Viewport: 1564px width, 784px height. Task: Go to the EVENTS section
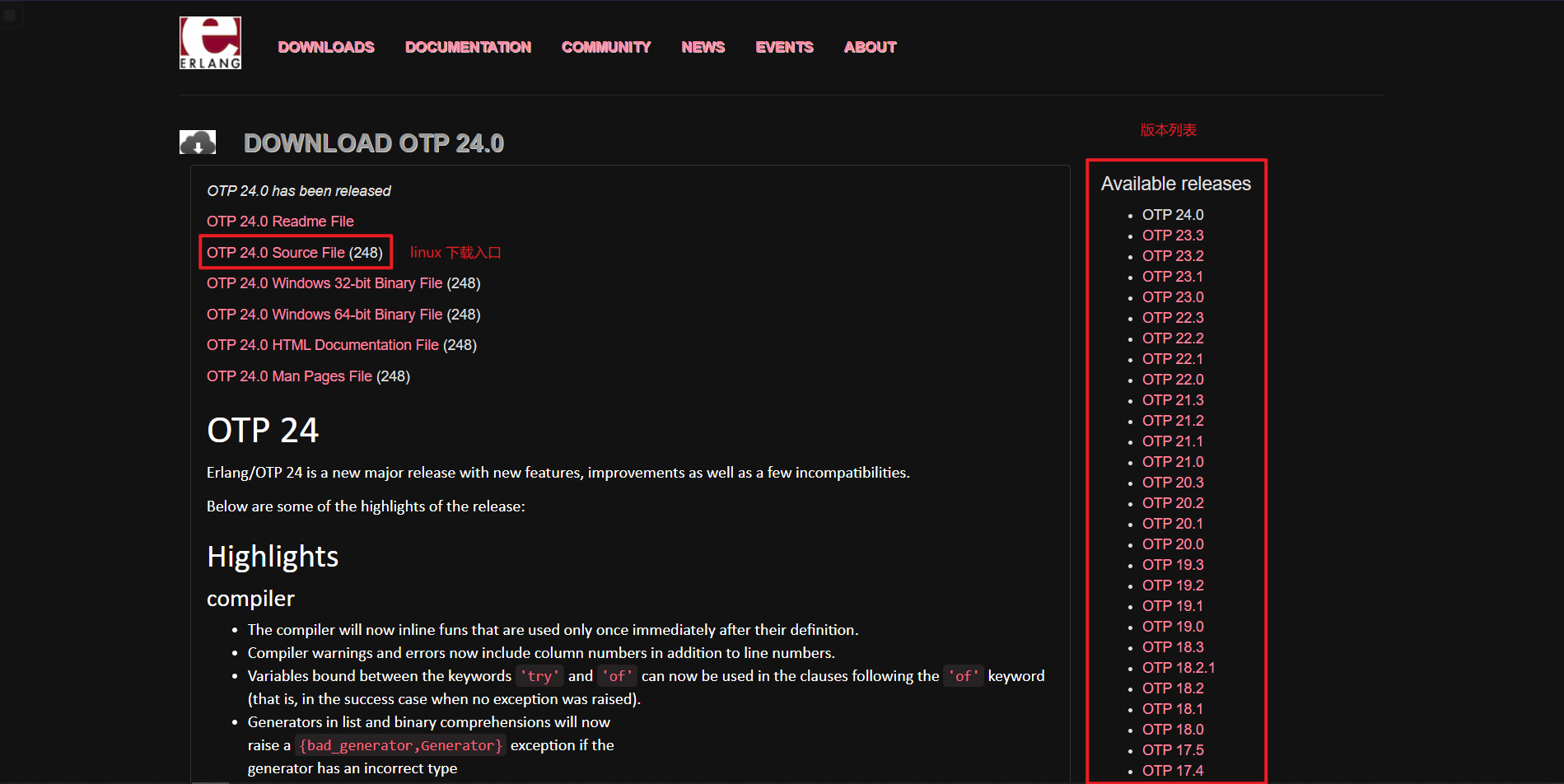[784, 47]
